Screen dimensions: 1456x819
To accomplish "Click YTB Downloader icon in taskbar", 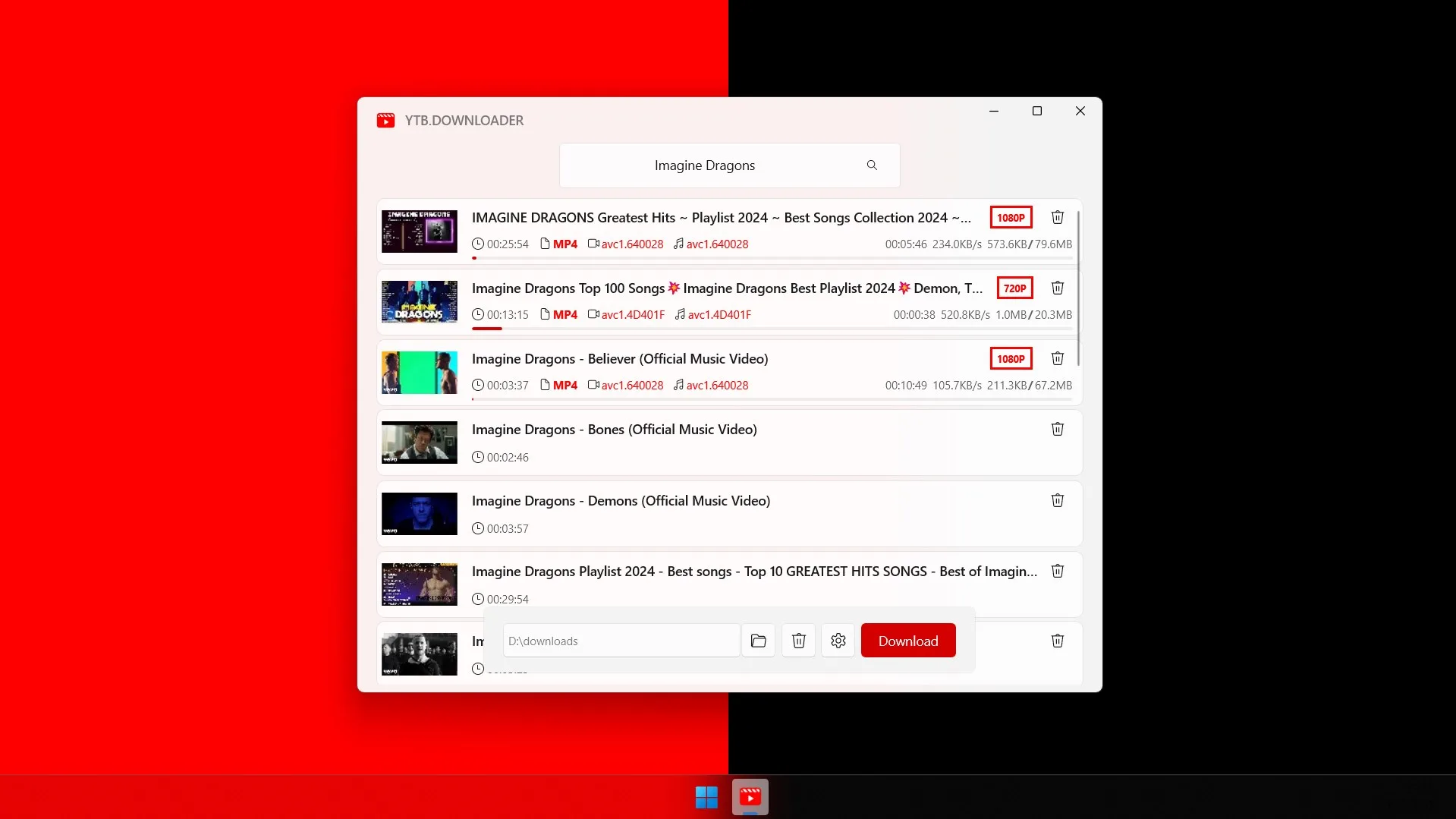I will tap(750, 797).
